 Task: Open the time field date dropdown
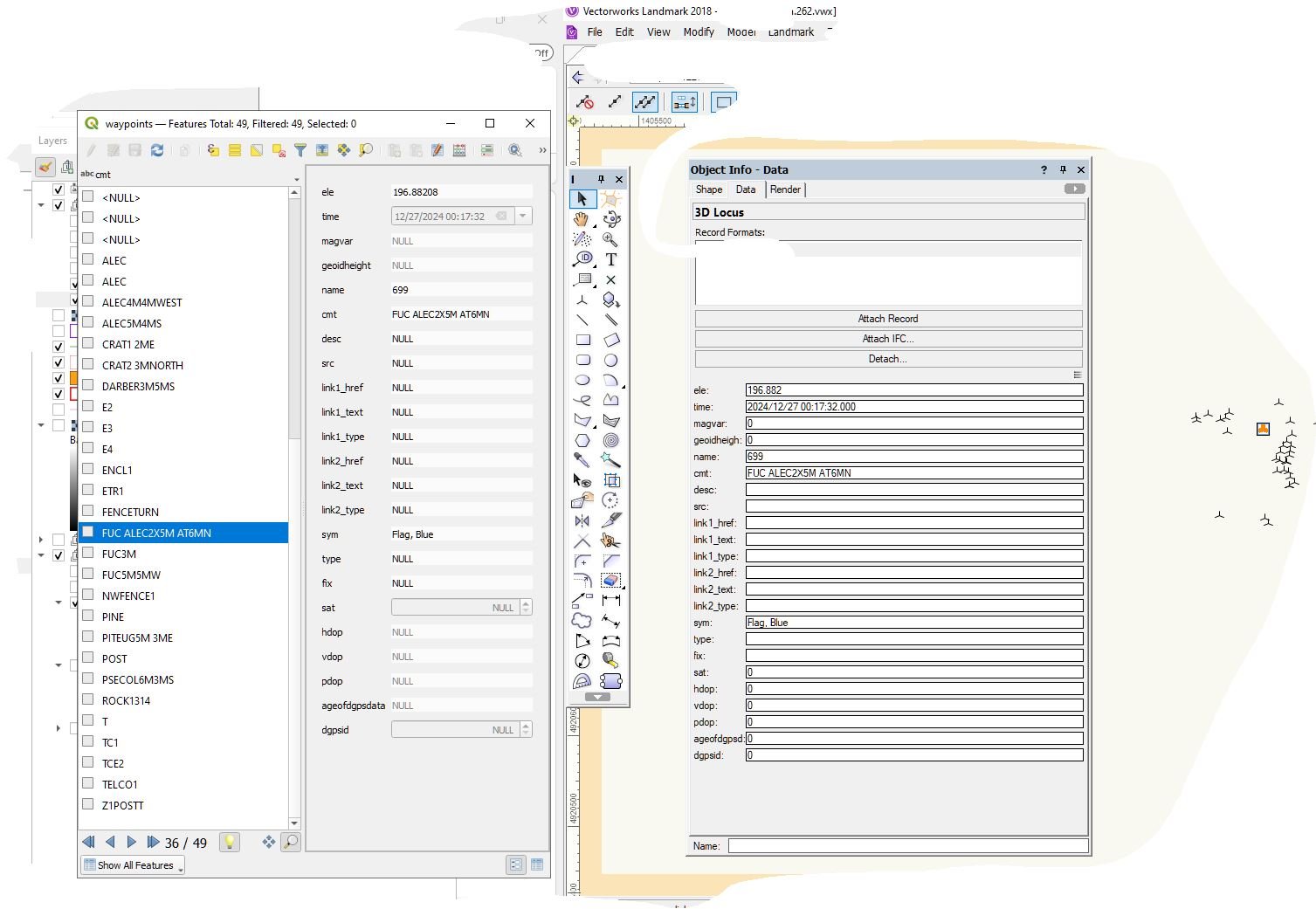tap(523, 217)
